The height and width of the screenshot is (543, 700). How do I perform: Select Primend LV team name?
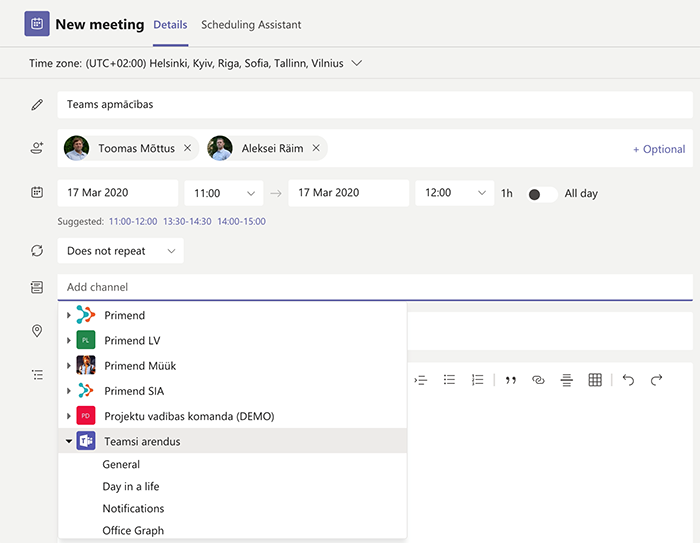[132, 341]
